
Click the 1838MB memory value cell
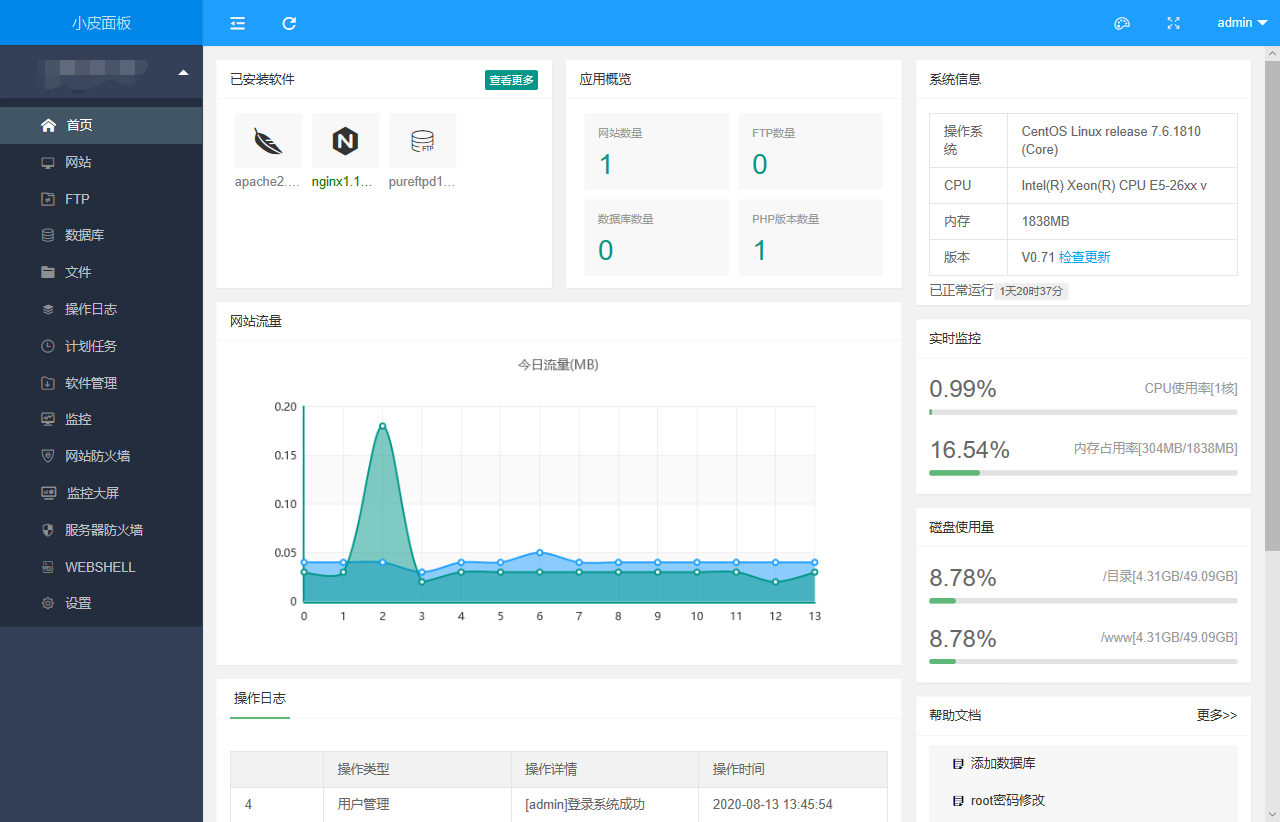1122,221
